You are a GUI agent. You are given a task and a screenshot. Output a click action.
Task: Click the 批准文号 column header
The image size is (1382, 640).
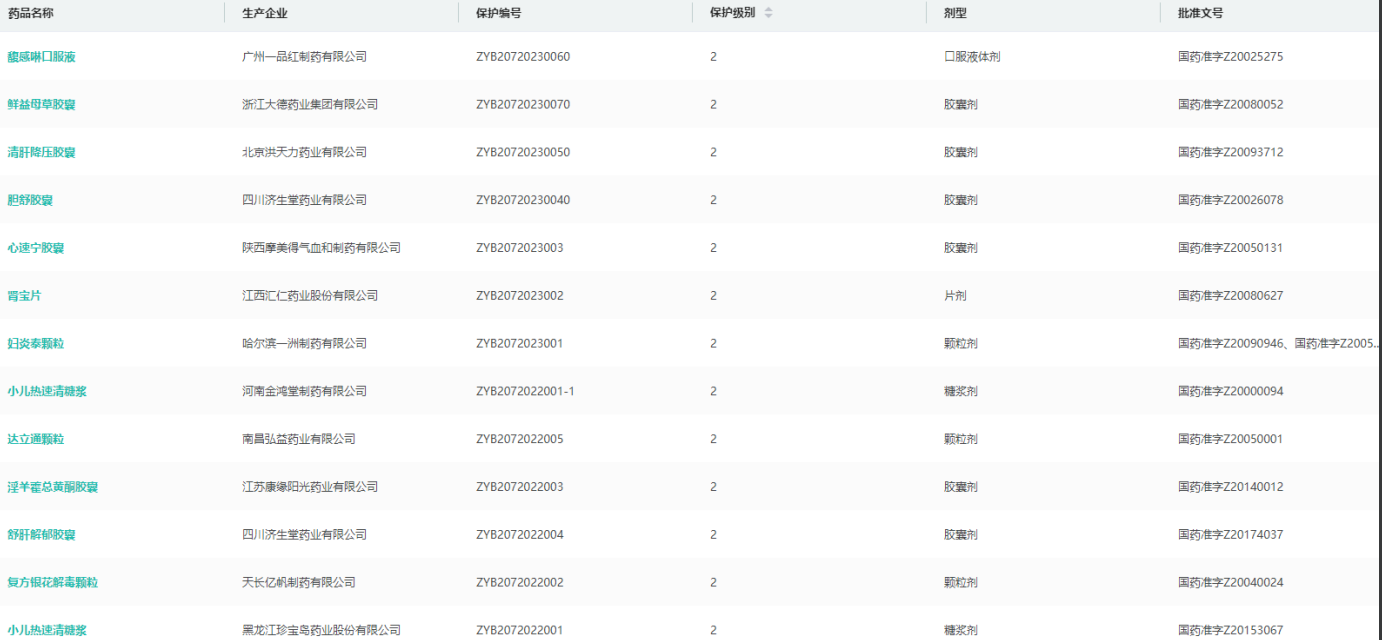1201,13
